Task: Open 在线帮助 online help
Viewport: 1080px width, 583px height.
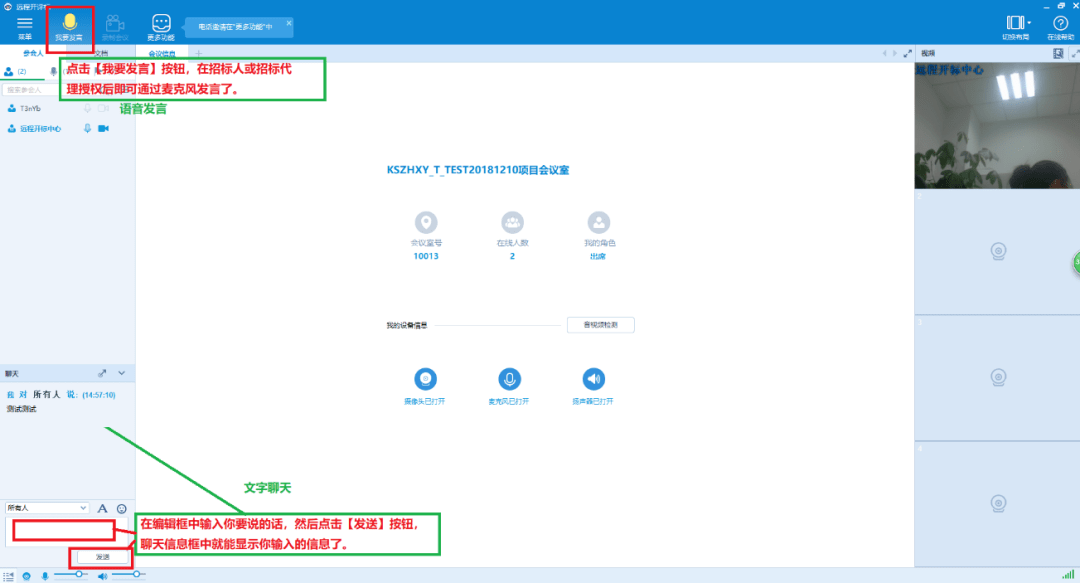Action: pyautogui.click(x=1060, y=27)
